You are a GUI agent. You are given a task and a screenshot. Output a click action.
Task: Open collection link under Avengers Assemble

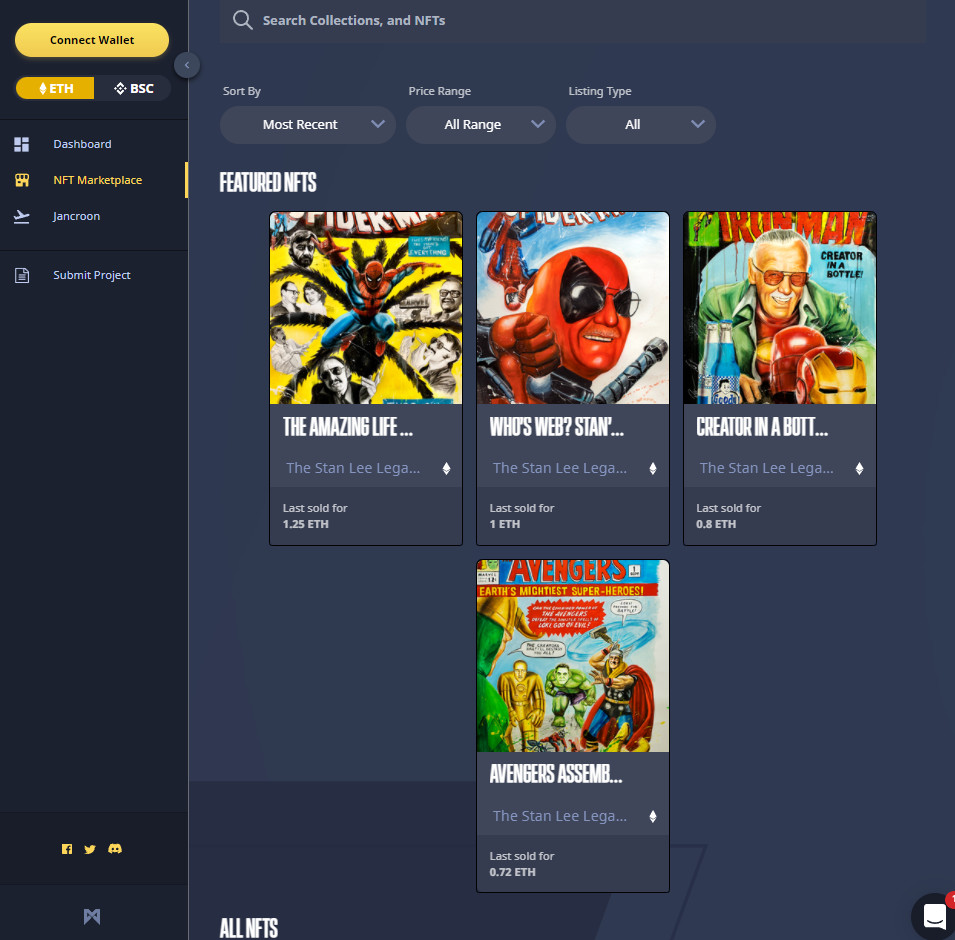coord(560,816)
